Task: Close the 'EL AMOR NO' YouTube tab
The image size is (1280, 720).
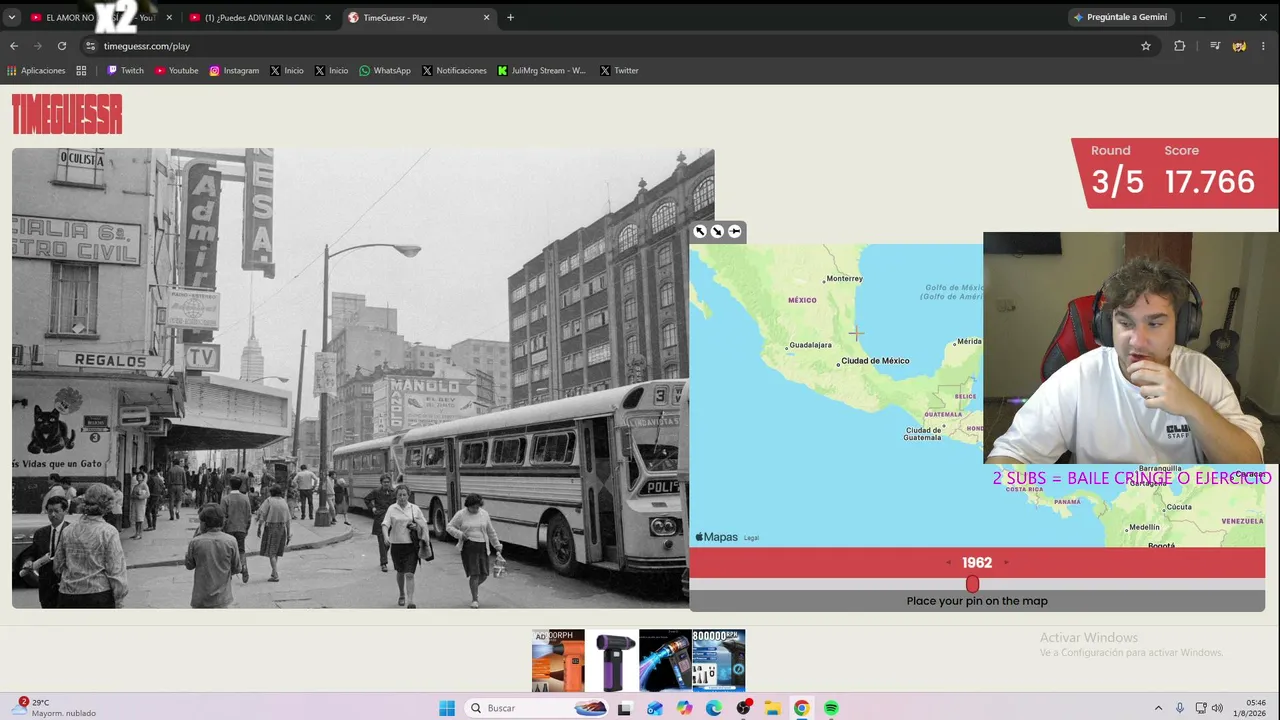Action: (x=168, y=18)
